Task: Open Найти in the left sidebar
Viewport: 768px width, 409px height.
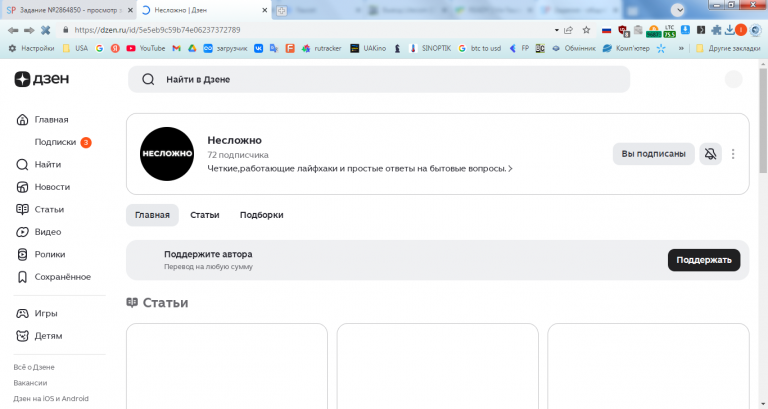Action: 39,165
